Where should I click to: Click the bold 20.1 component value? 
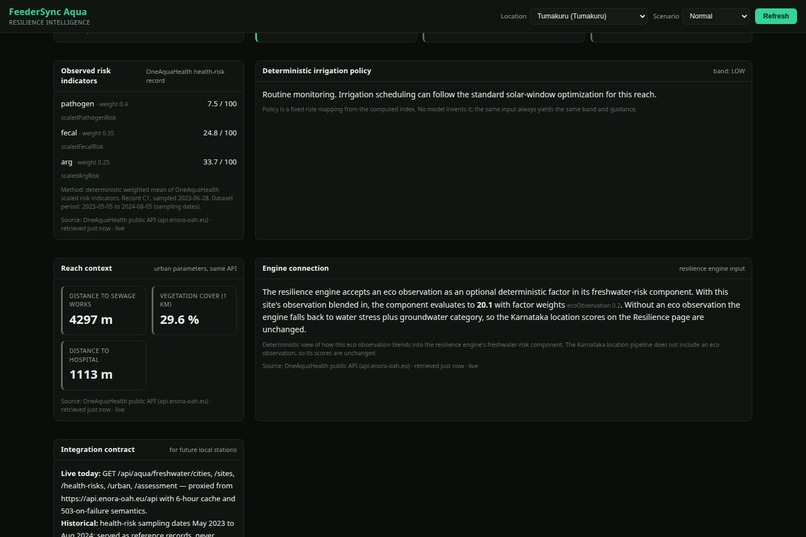484,305
